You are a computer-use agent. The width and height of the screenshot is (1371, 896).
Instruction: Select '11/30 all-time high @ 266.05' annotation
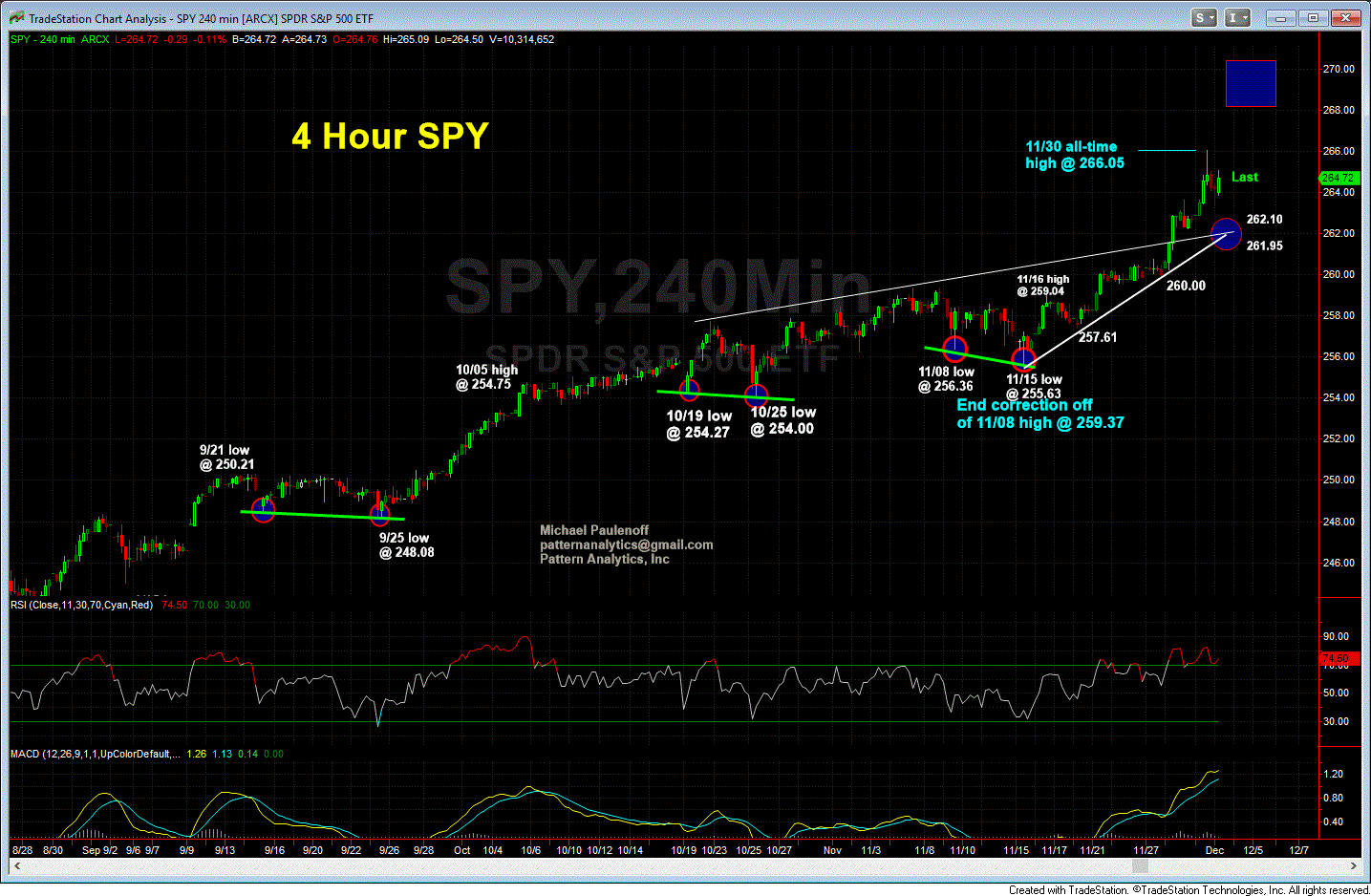(x=1075, y=155)
